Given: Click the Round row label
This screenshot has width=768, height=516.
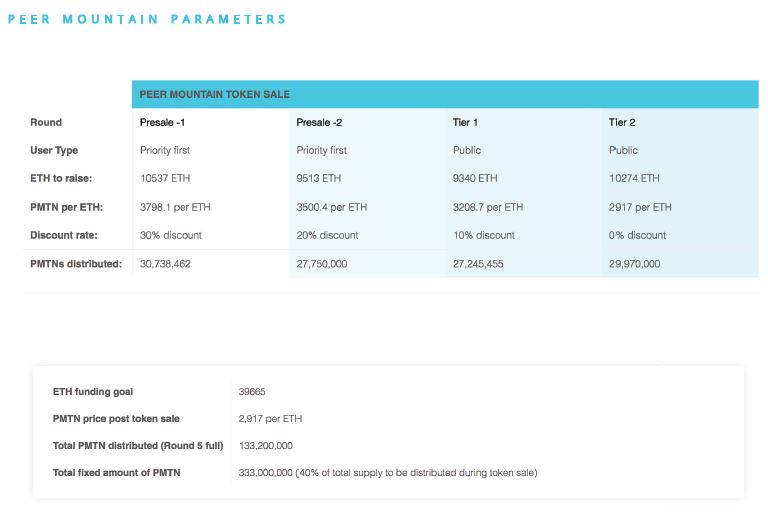Looking at the screenshot, I should pyautogui.click(x=46, y=122).
